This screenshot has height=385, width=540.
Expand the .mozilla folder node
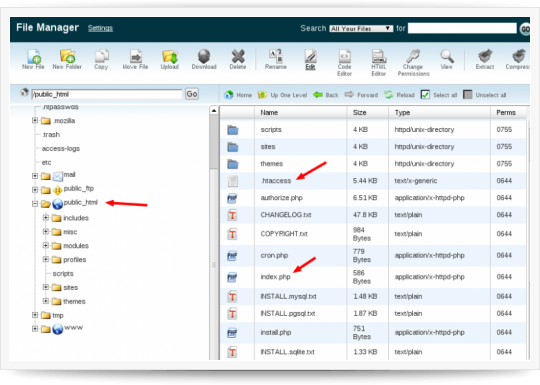pyautogui.click(x=35, y=120)
